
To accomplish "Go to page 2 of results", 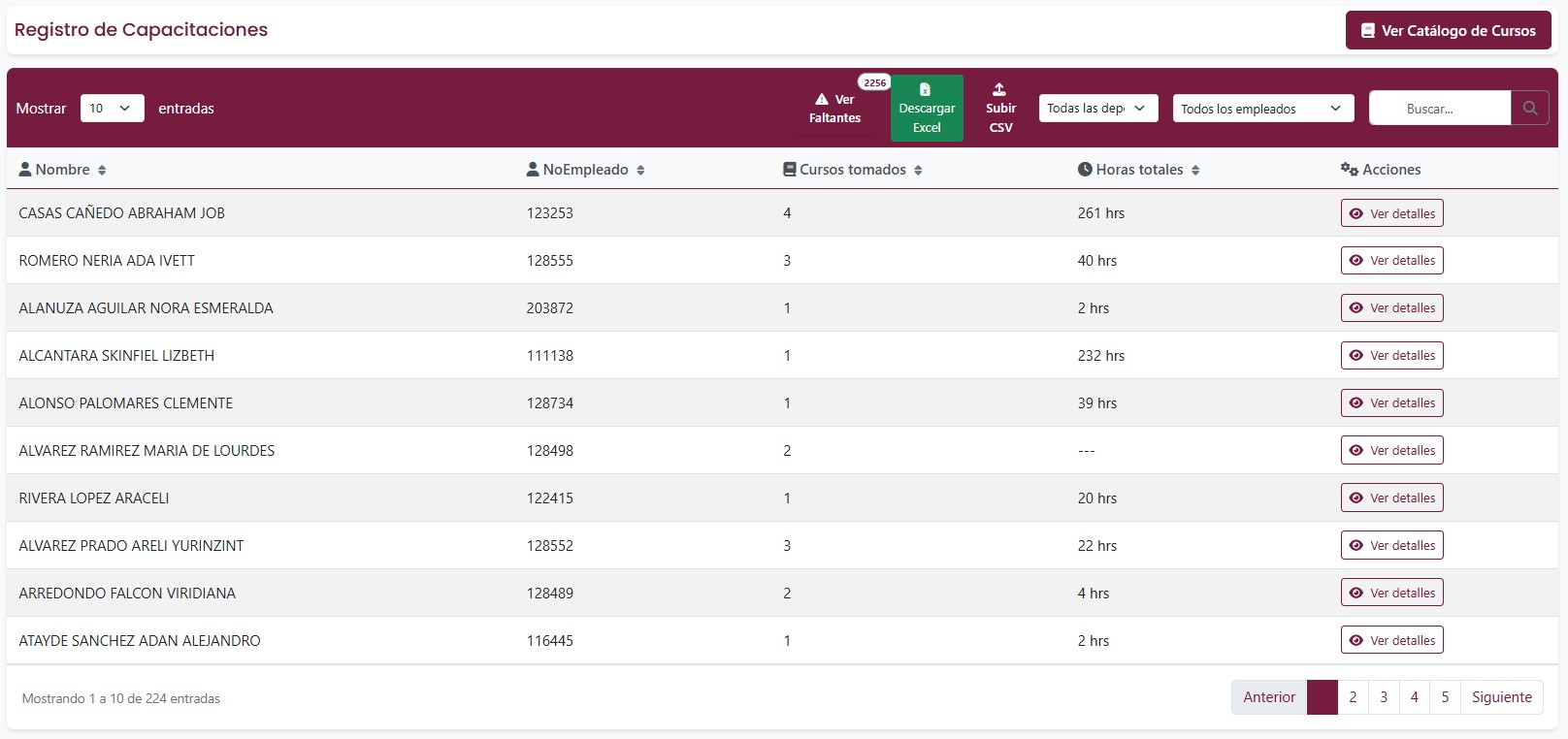I will pyautogui.click(x=1353, y=697).
